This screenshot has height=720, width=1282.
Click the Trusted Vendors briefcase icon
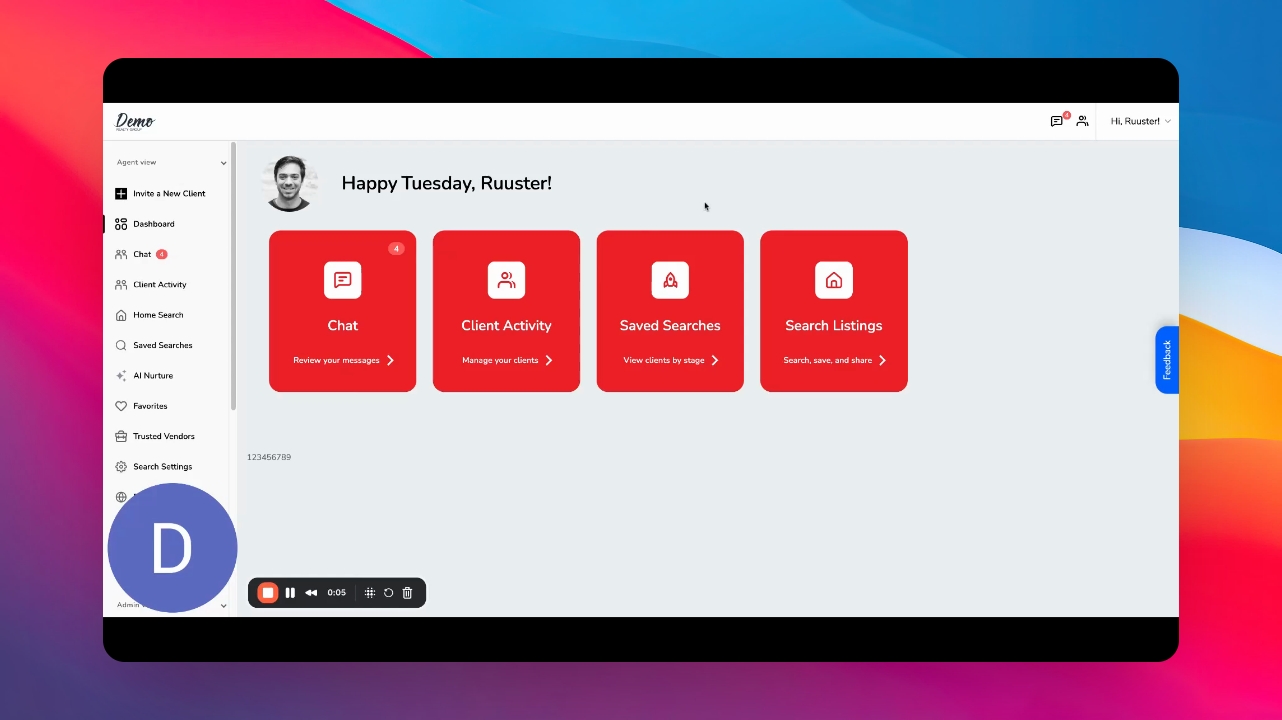(x=121, y=436)
